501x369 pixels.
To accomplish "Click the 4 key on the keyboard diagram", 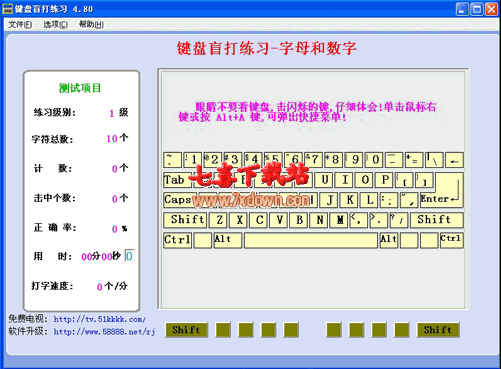I will [253, 160].
